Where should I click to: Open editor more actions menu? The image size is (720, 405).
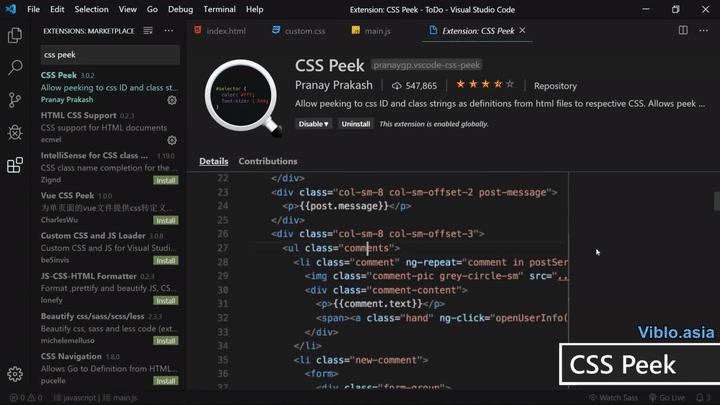pyautogui.click(x=703, y=30)
